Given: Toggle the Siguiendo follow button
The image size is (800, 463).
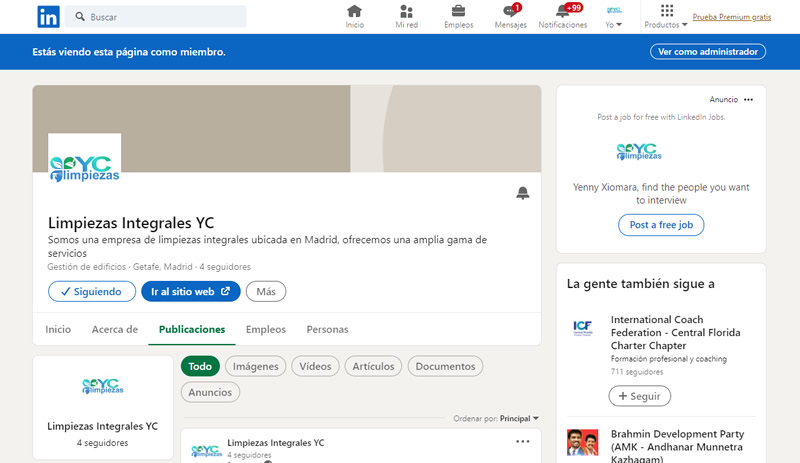Looking at the screenshot, I should coord(92,291).
